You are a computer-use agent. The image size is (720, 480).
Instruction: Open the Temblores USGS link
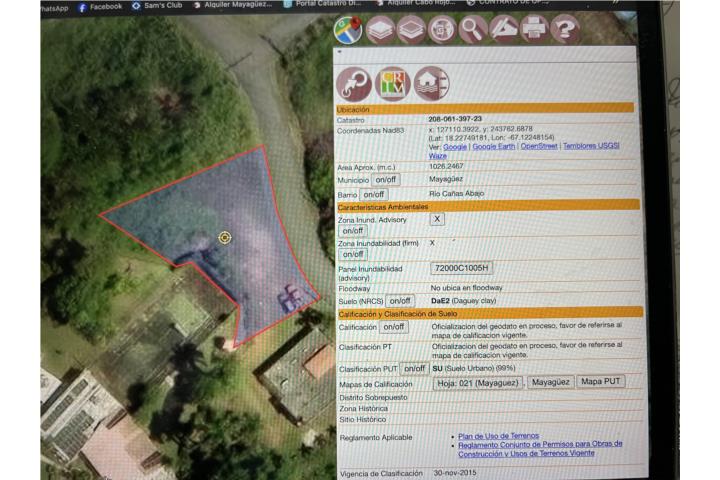tap(591, 146)
